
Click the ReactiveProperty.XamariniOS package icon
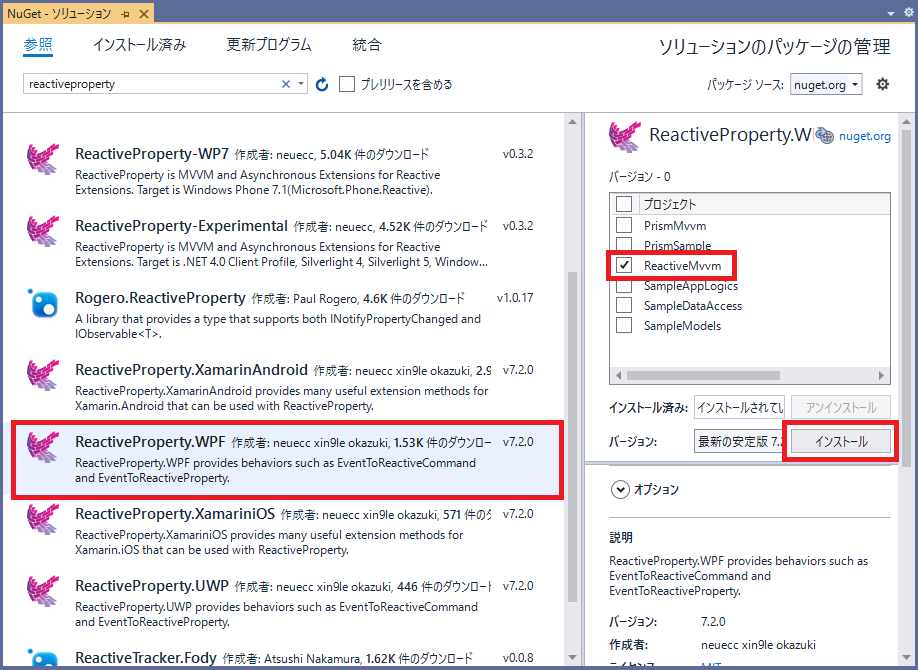click(x=43, y=518)
